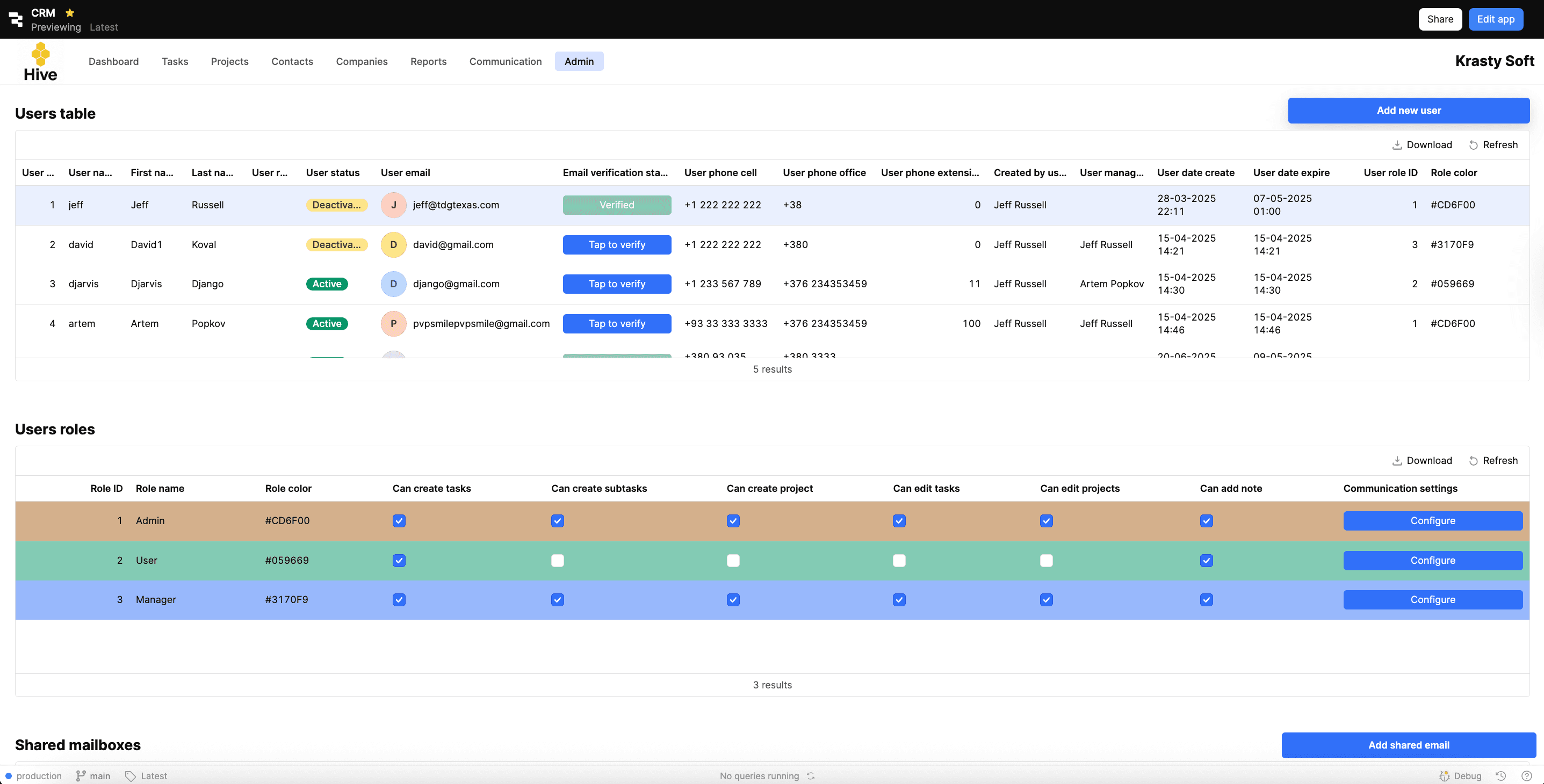Uncheck Can create subtasks for the User role

558,561
